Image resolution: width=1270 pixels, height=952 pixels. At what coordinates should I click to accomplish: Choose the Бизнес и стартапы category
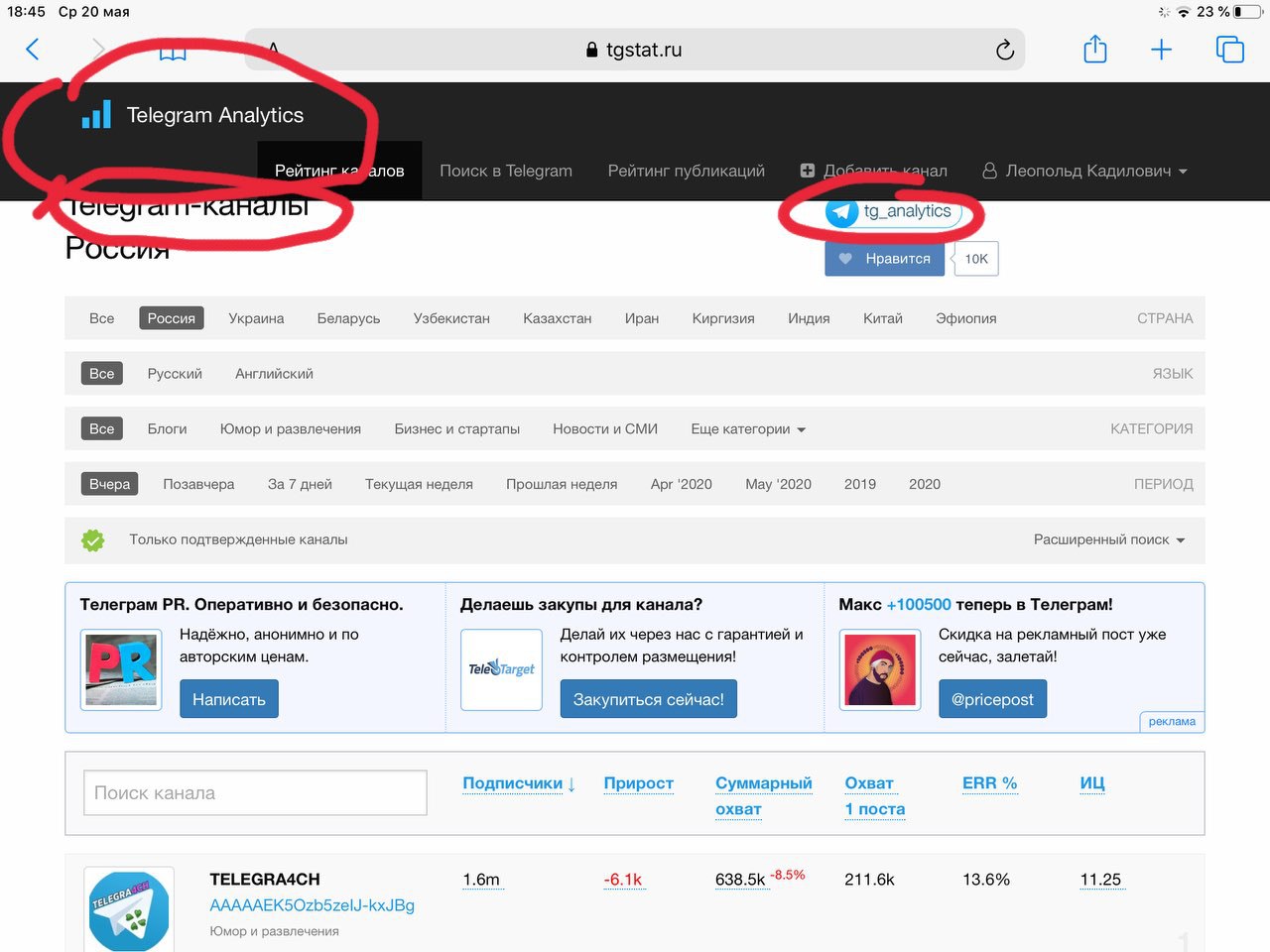point(457,429)
